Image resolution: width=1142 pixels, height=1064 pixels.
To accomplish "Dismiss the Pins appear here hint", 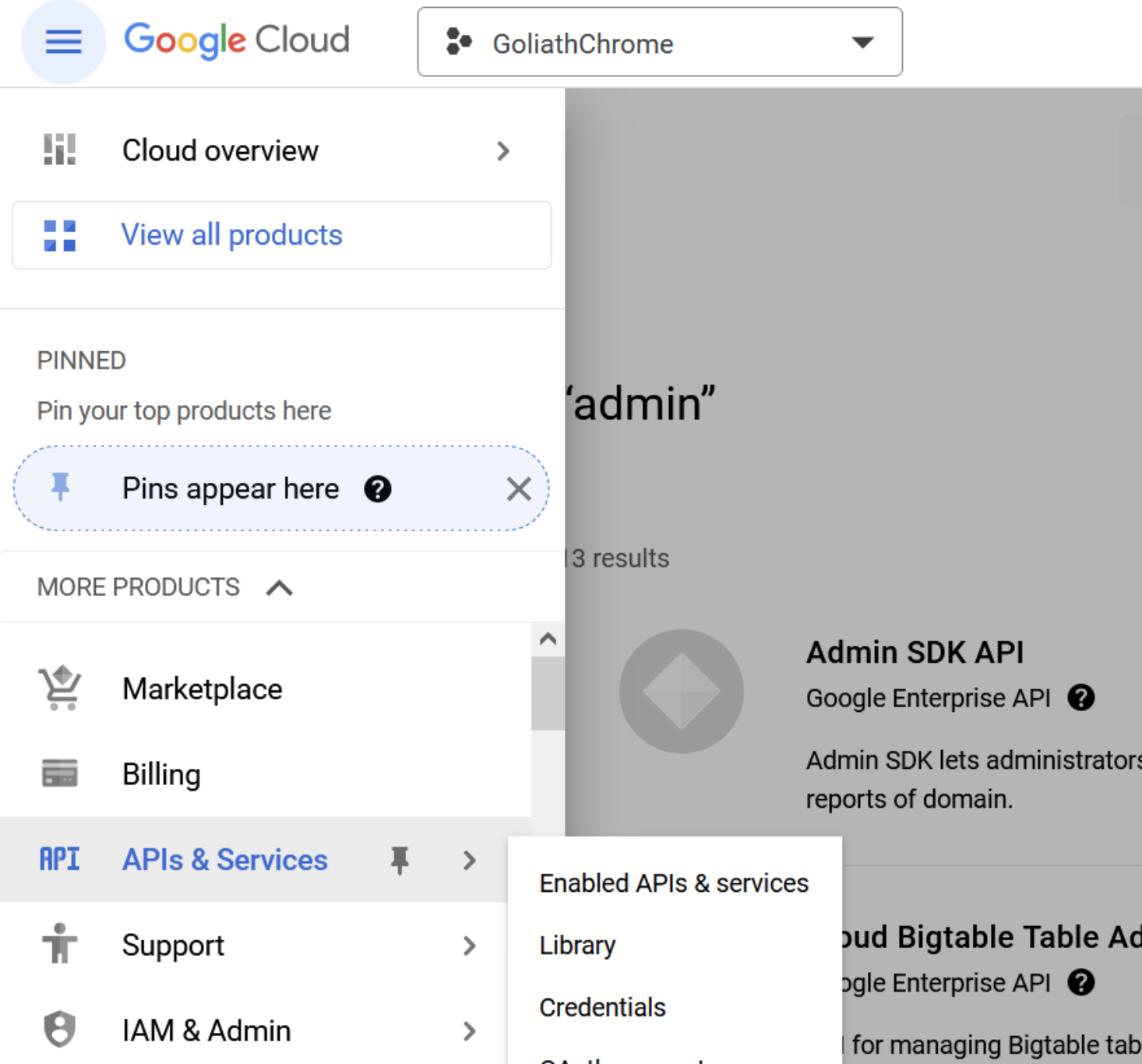I will (x=519, y=489).
